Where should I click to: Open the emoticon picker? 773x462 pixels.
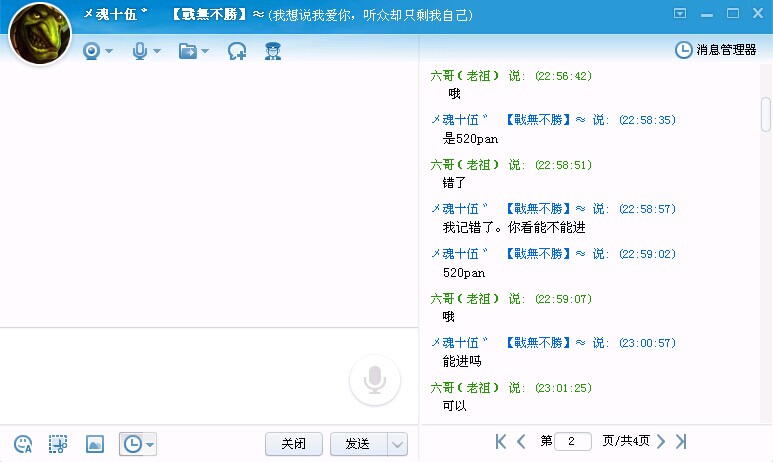point(23,444)
